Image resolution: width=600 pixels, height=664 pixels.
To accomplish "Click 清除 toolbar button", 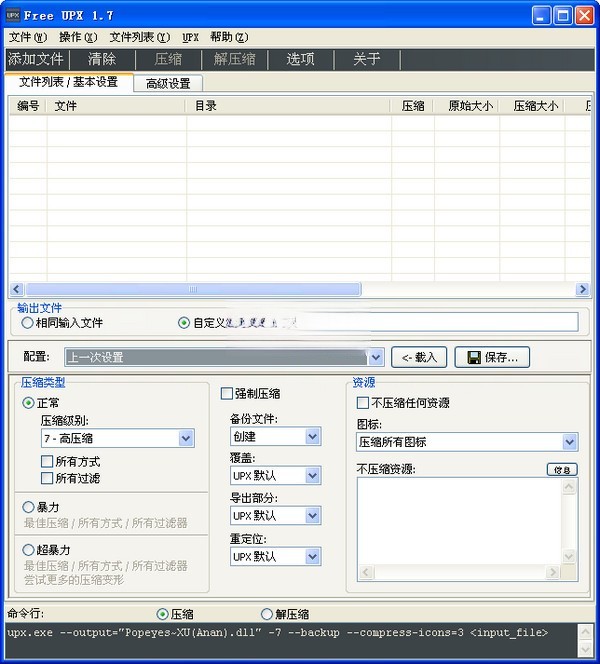I will tap(102, 59).
